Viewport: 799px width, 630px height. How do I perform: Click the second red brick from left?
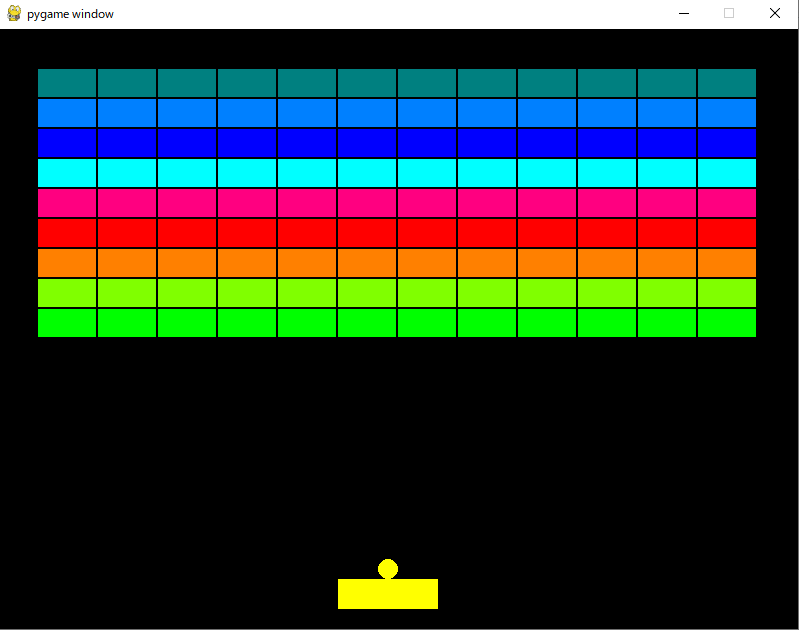(127, 233)
